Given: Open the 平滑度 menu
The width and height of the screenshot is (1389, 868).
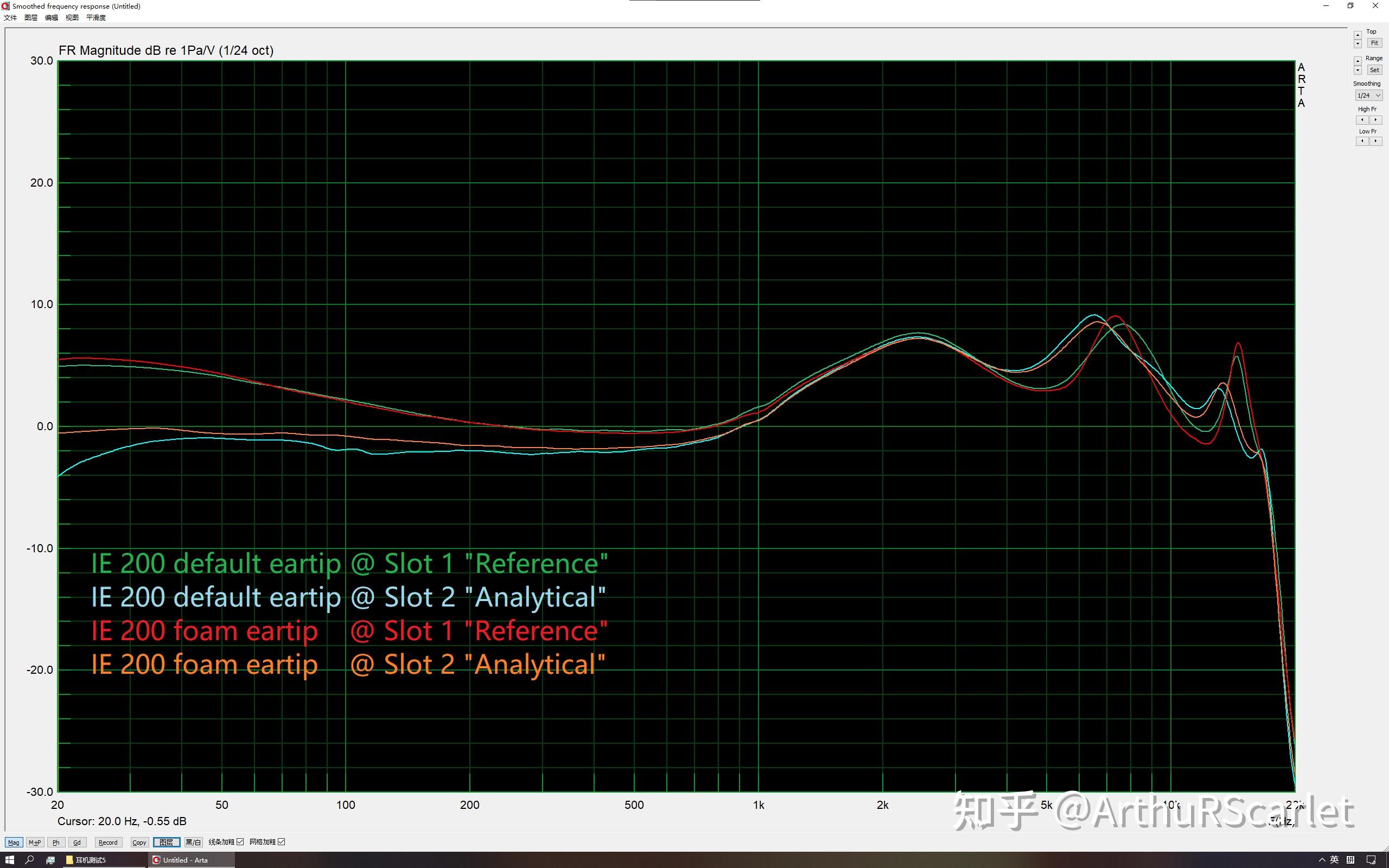Looking at the screenshot, I should (96, 18).
